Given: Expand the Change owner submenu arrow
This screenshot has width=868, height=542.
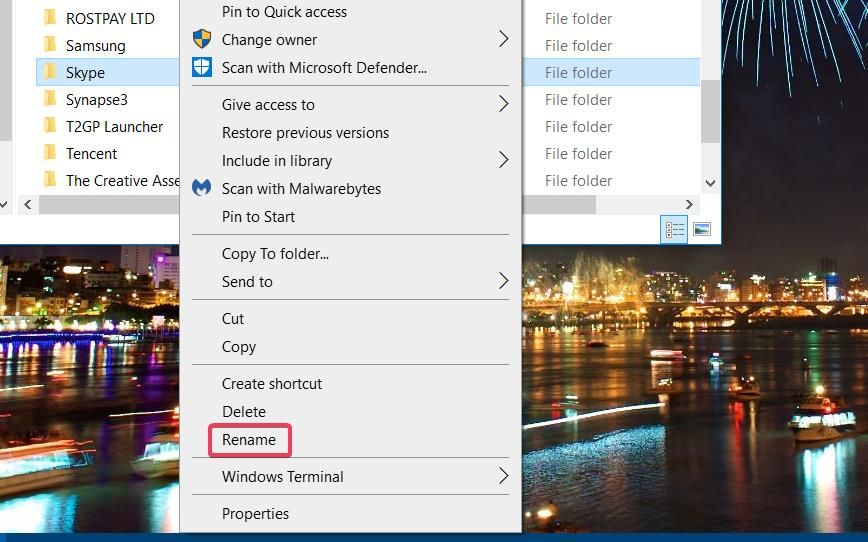Looking at the screenshot, I should tap(503, 39).
